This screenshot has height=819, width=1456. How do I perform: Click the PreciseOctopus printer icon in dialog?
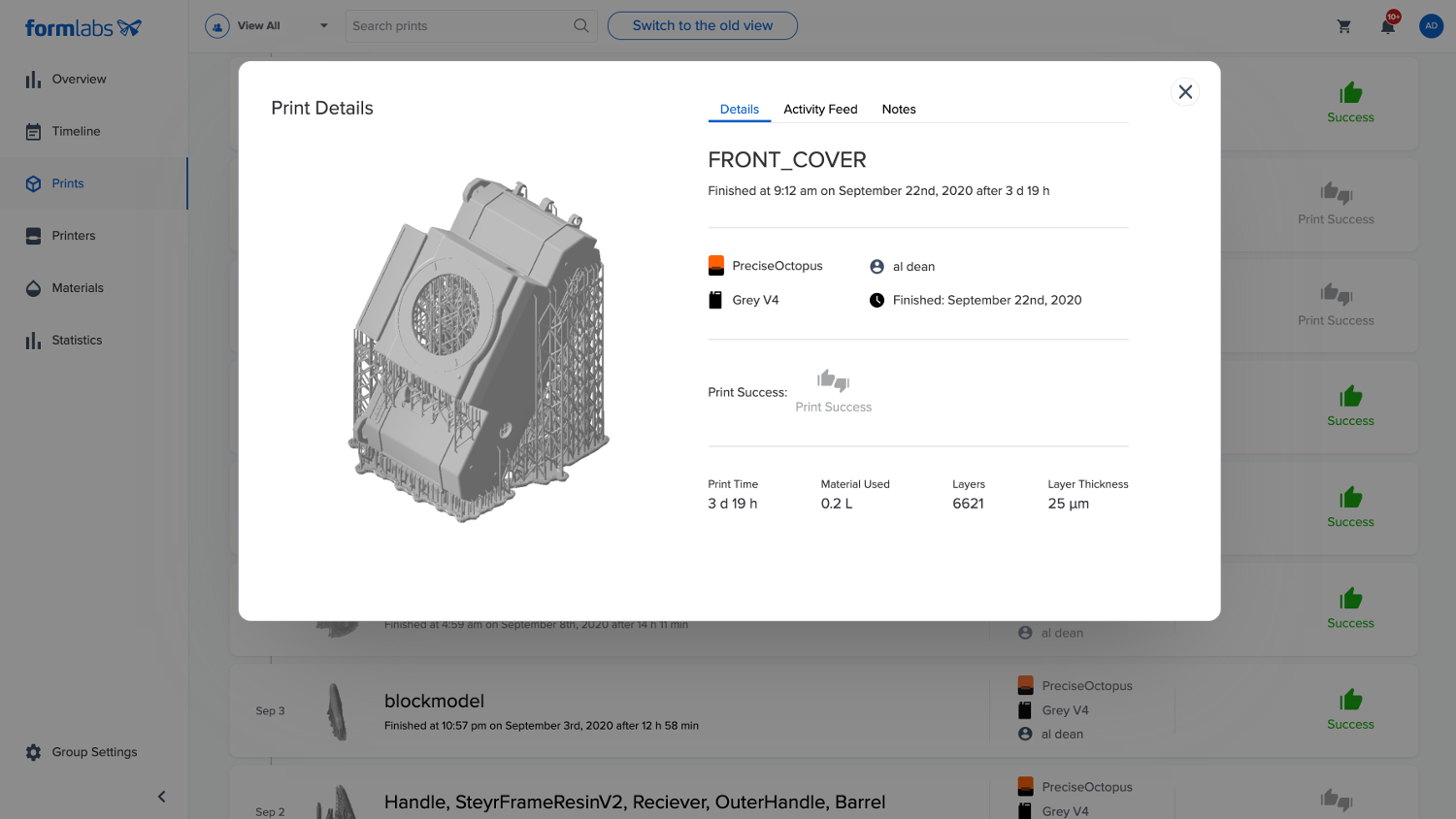[x=716, y=266]
